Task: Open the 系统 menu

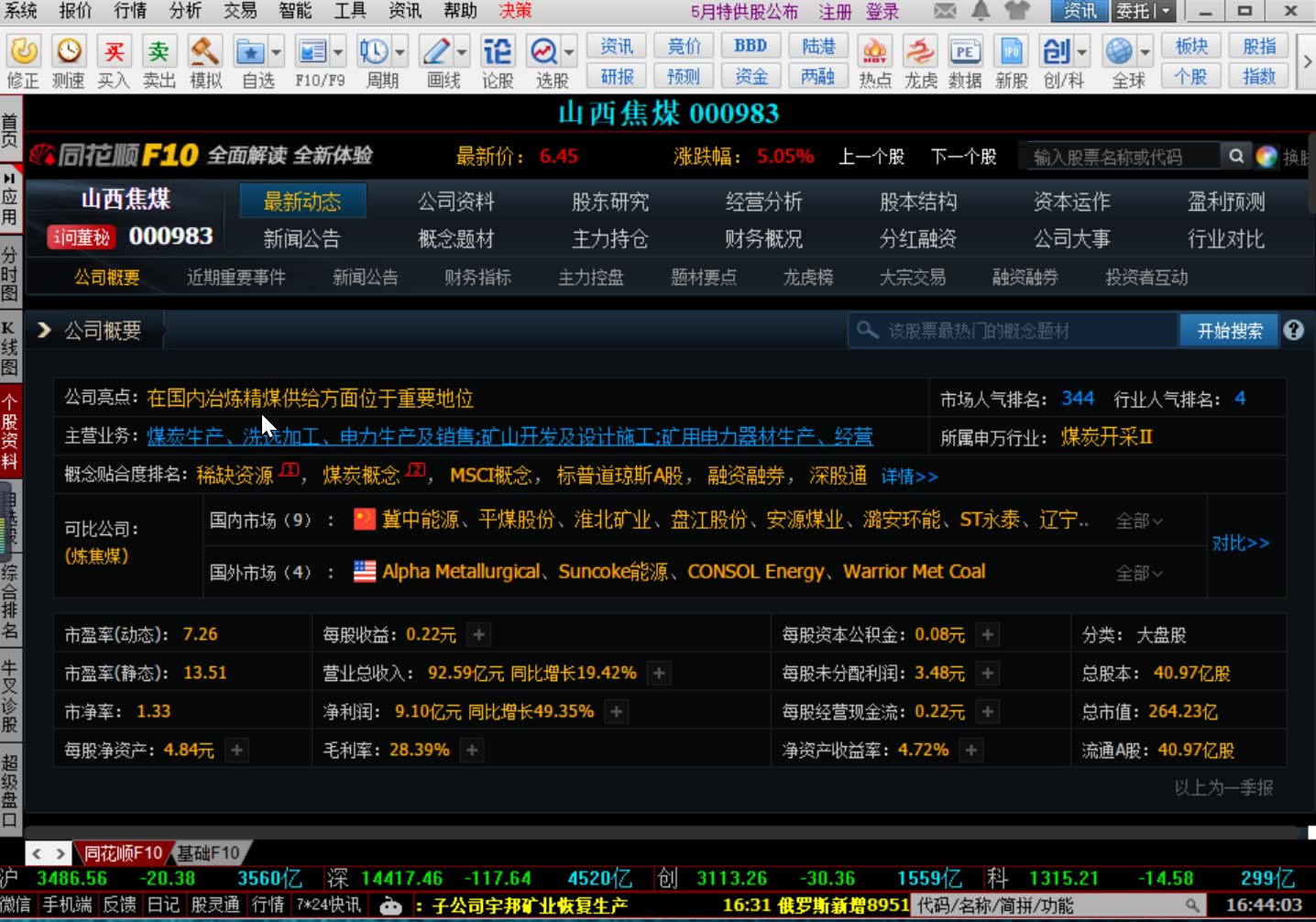Action: click(x=21, y=11)
